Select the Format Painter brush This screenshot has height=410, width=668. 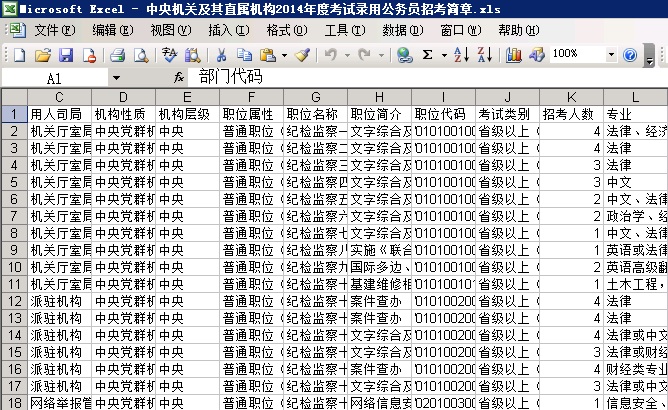pos(302,55)
